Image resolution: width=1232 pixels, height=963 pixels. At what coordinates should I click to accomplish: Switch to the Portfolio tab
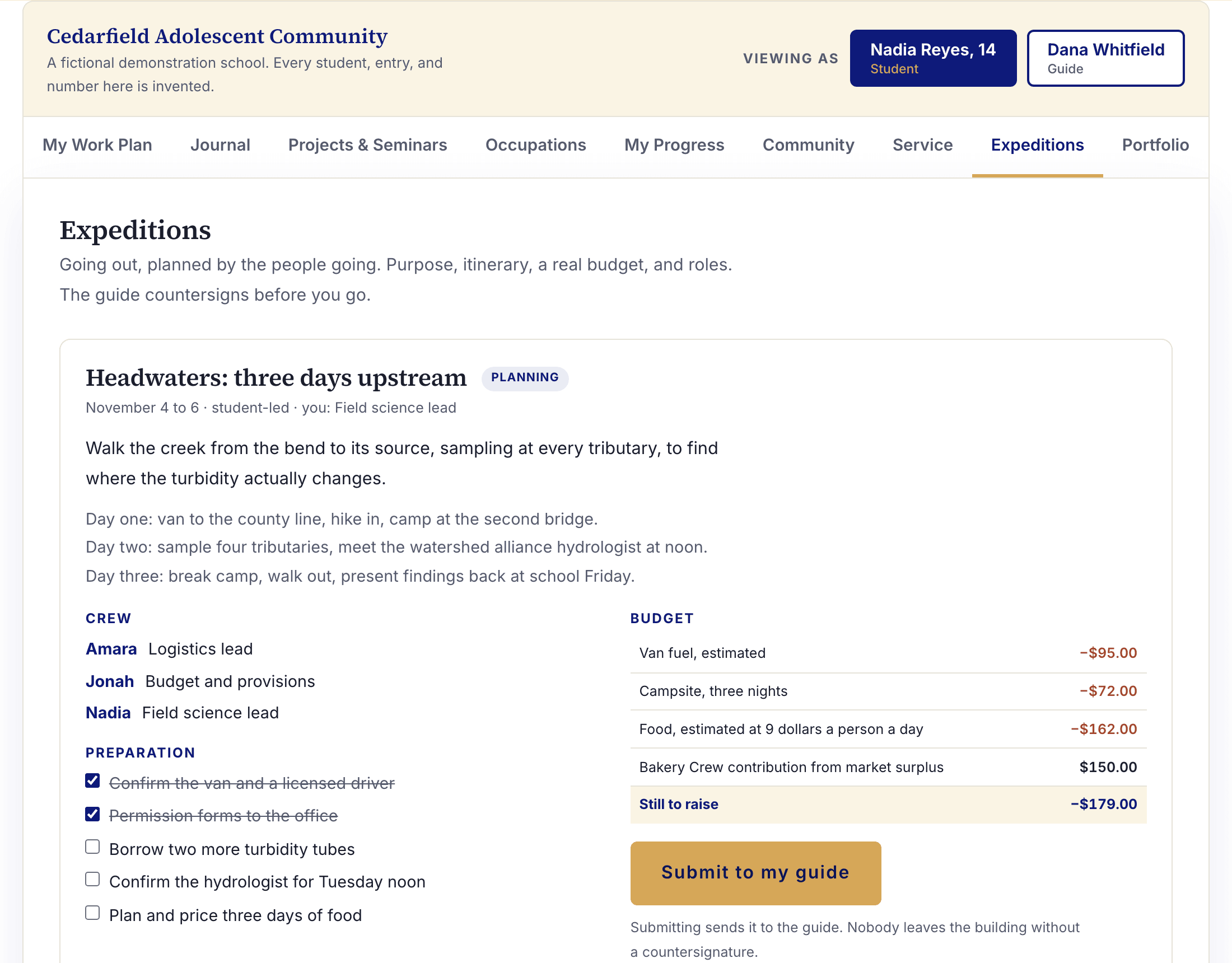[1155, 145]
